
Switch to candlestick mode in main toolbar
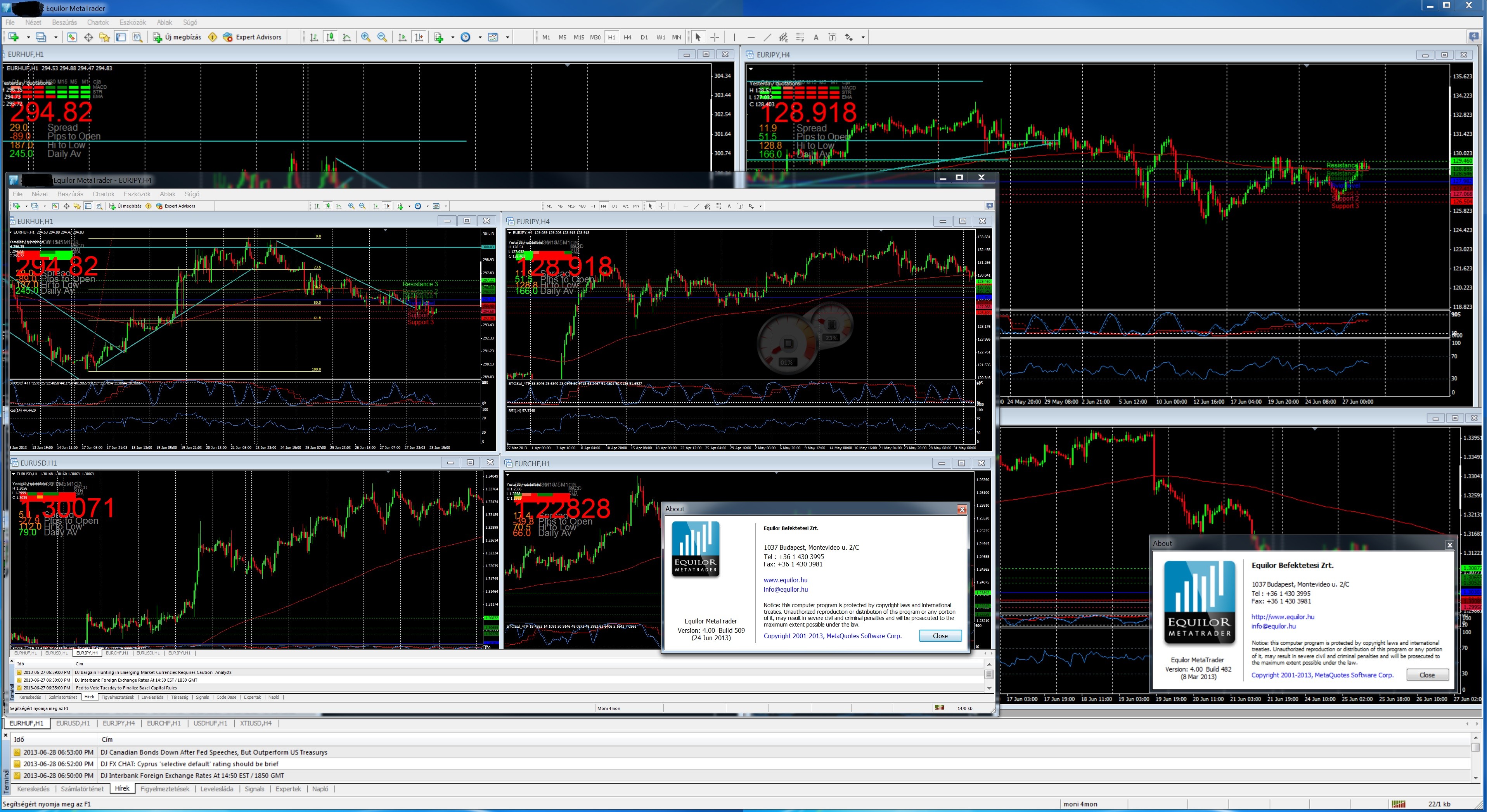coord(330,37)
